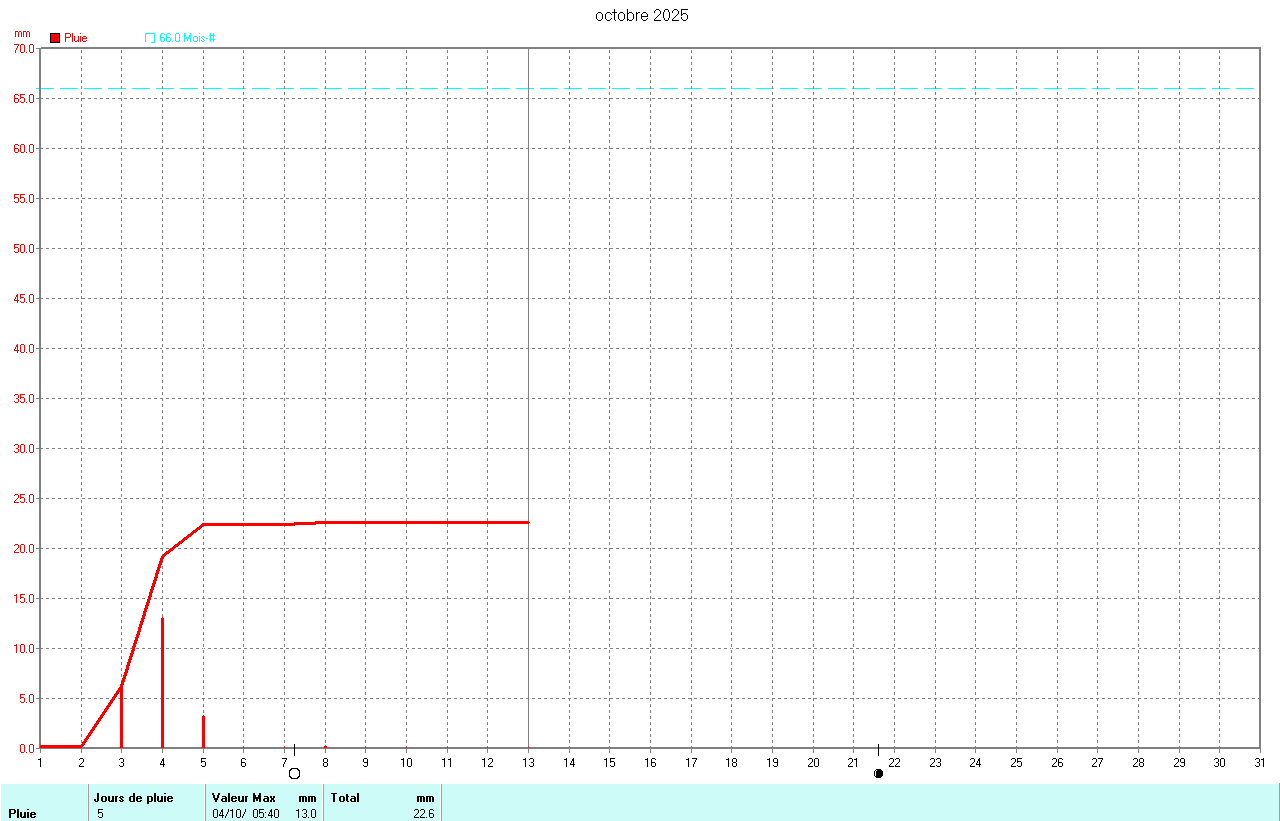1280x821 pixels.
Task: Click the "Jours de pluie" column header
Action: (133, 798)
